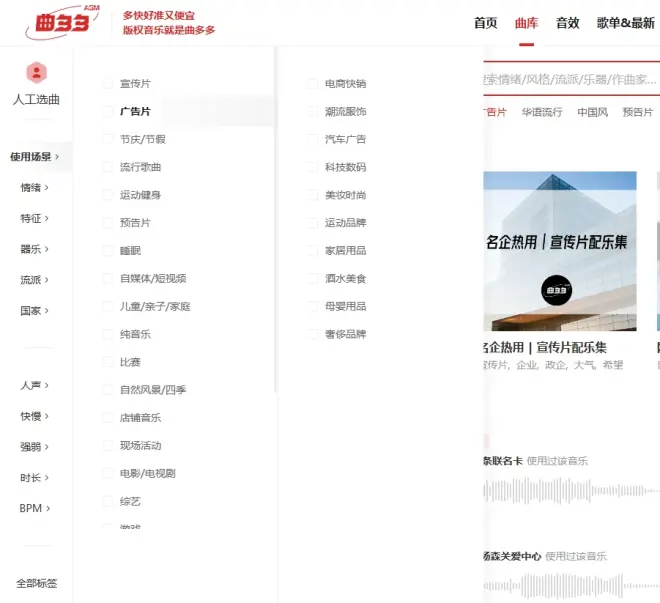Viewport: 660px width, 603px height.
Task: Select the 汽车广告 checkbox
Action: pyautogui.click(x=313, y=140)
